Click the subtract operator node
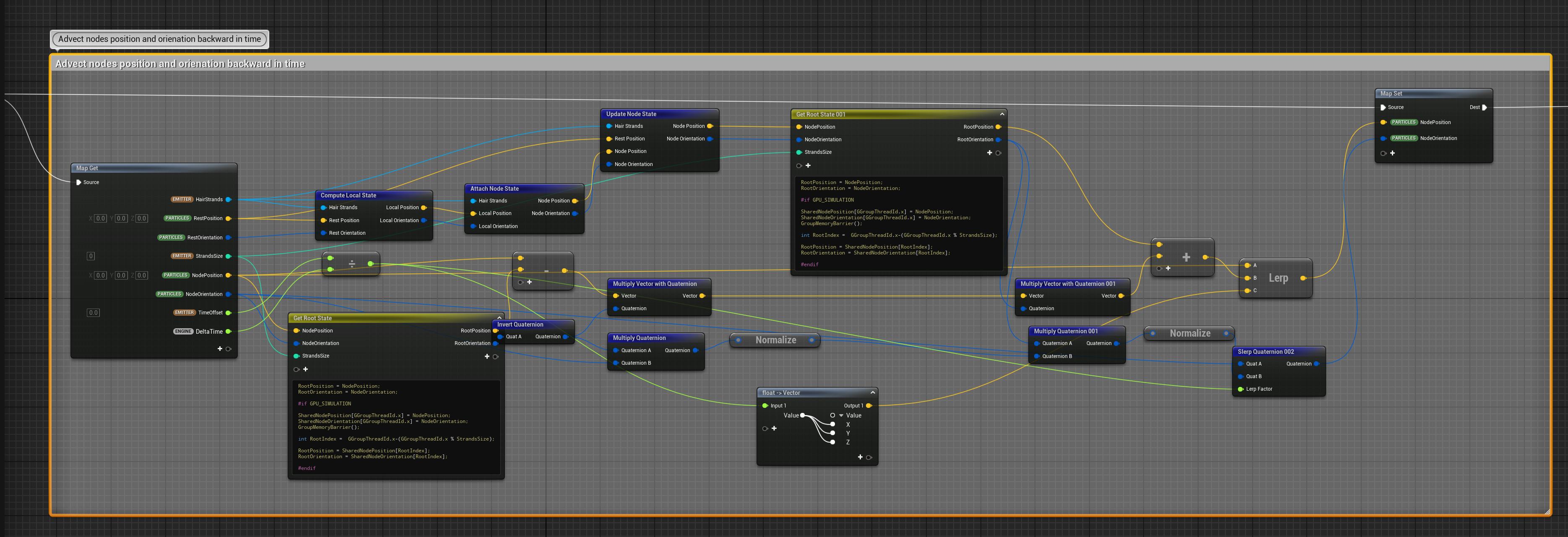Viewport: 1568px width, 537px height. pos(546,271)
